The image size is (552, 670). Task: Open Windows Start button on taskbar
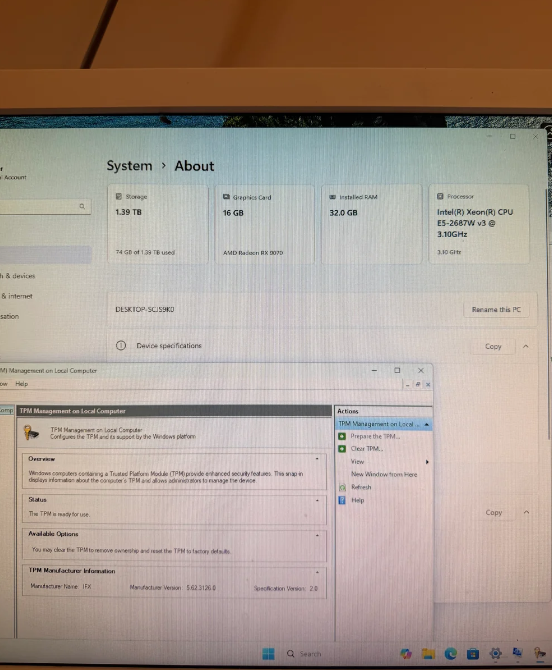pyautogui.click(x=268, y=654)
